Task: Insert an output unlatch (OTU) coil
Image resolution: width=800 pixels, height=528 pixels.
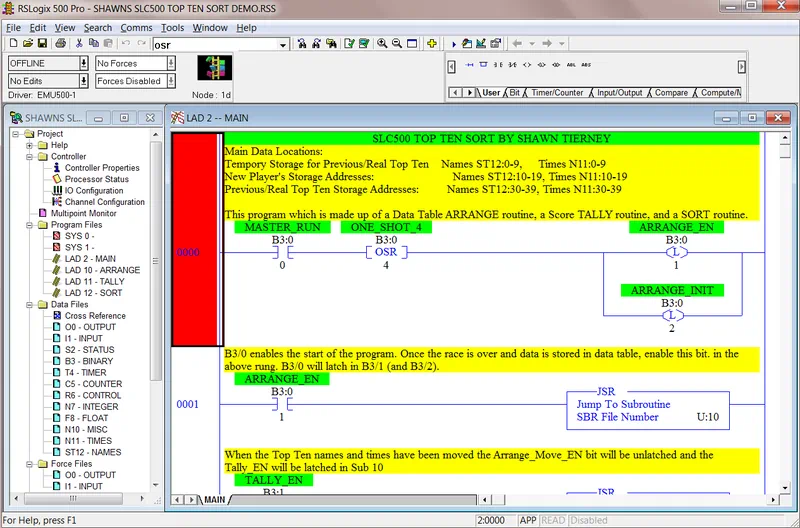Action: [x=556, y=65]
